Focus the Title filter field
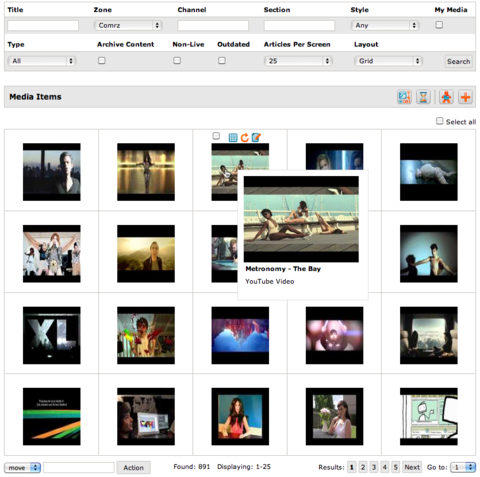Image resolution: width=480 pixels, height=477 pixels. [43, 26]
